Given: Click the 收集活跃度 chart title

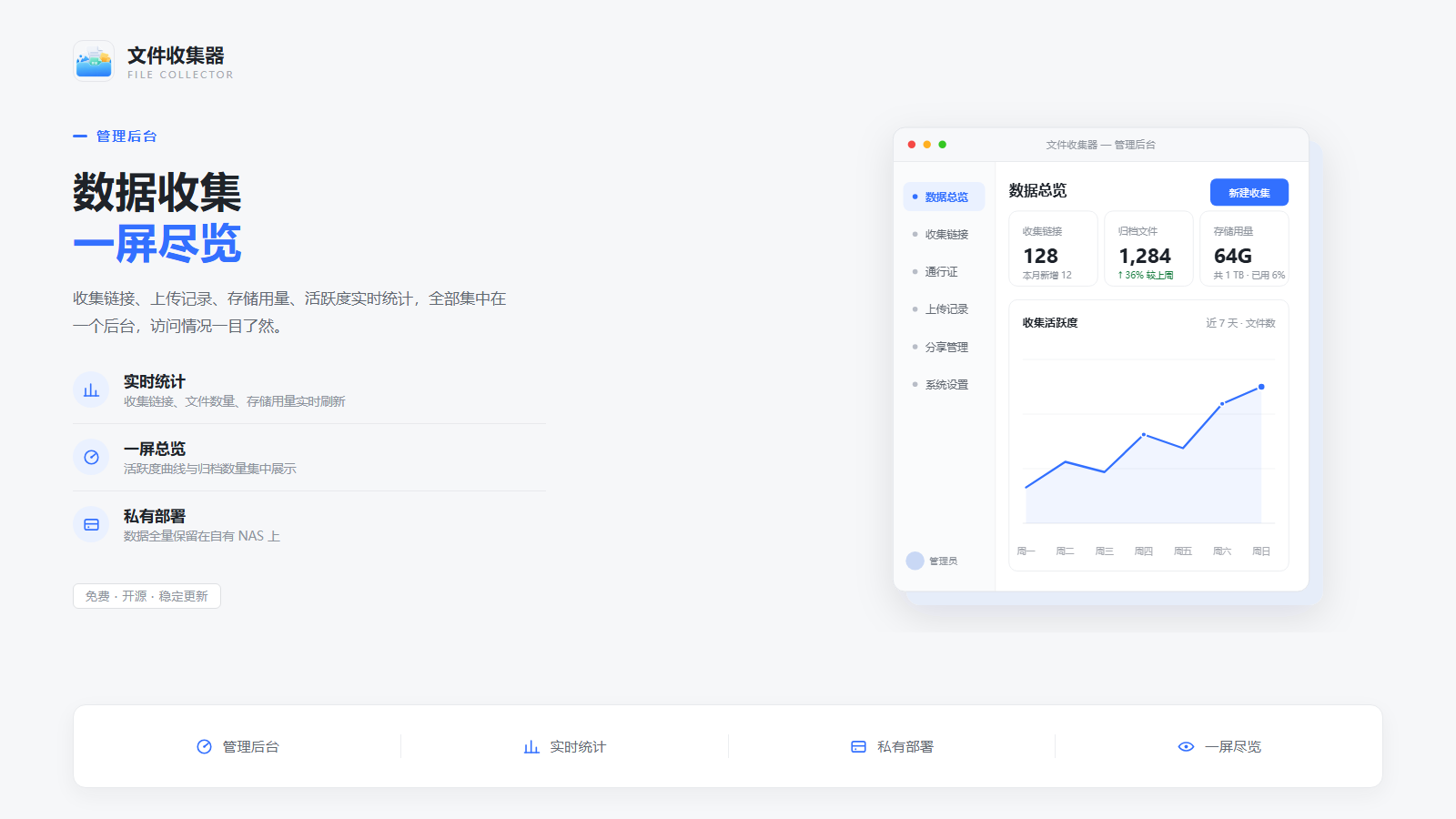Looking at the screenshot, I should click(x=1050, y=323).
